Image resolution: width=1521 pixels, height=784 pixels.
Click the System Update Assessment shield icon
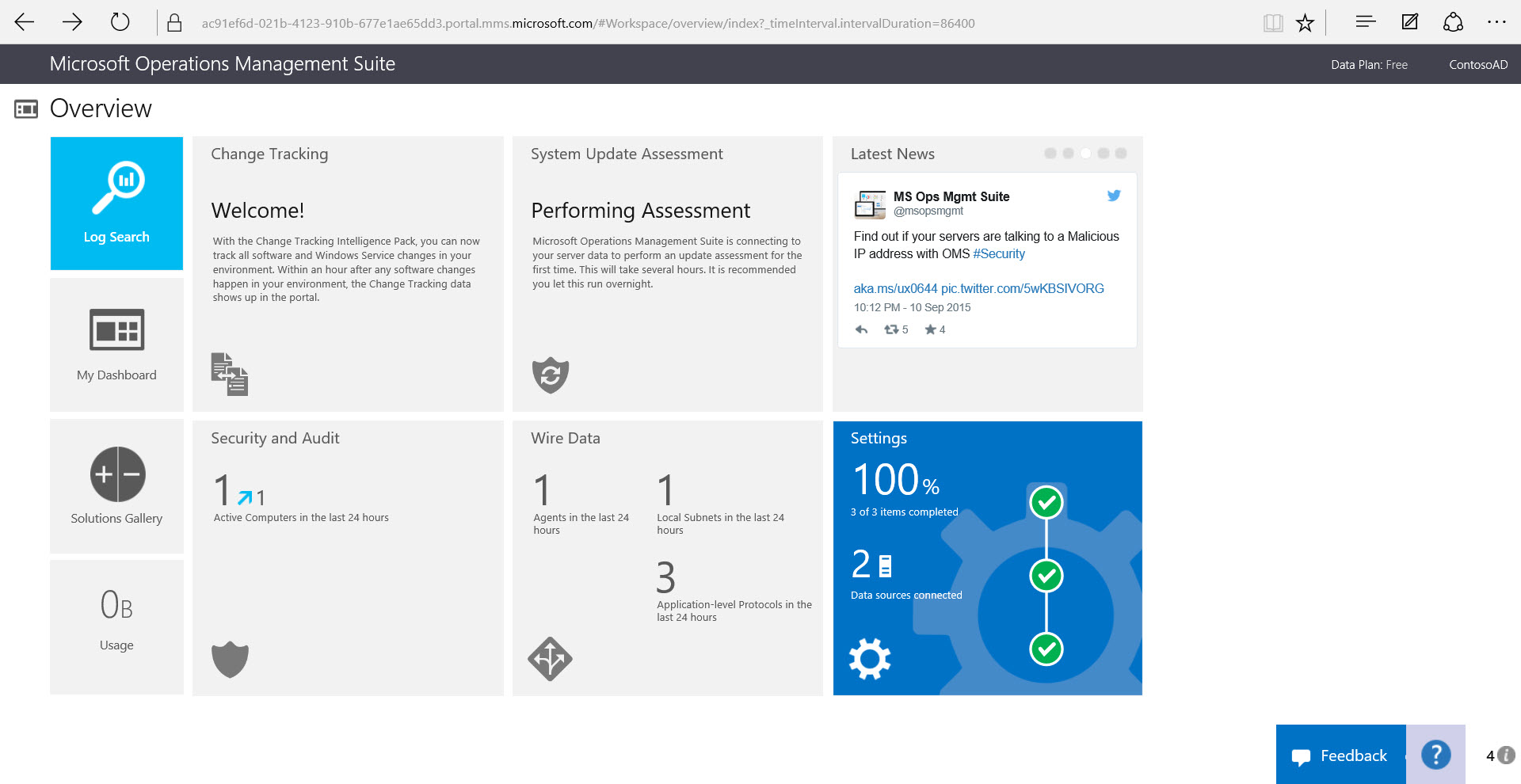pyautogui.click(x=551, y=375)
